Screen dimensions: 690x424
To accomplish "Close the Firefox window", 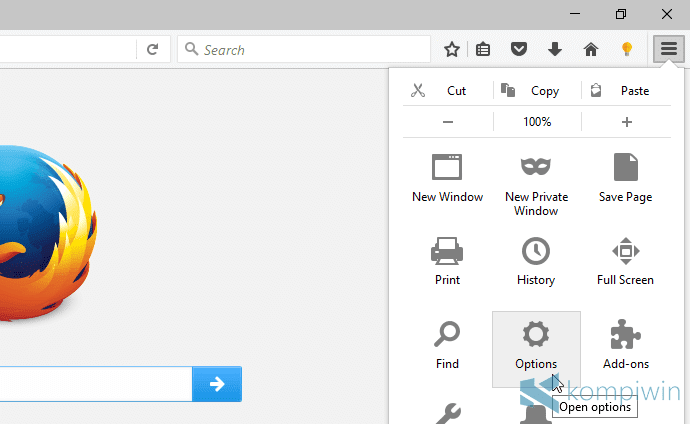I will tap(667, 14).
